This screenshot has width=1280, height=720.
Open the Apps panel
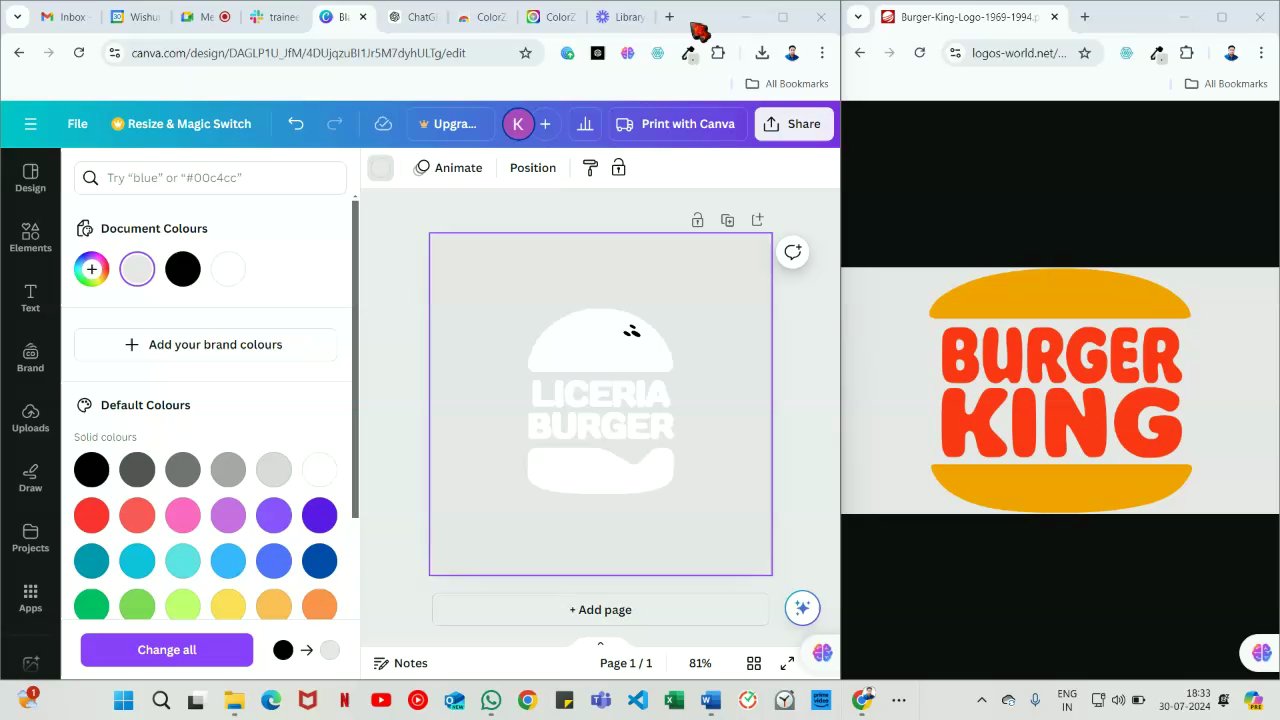click(x=30, y=598)
